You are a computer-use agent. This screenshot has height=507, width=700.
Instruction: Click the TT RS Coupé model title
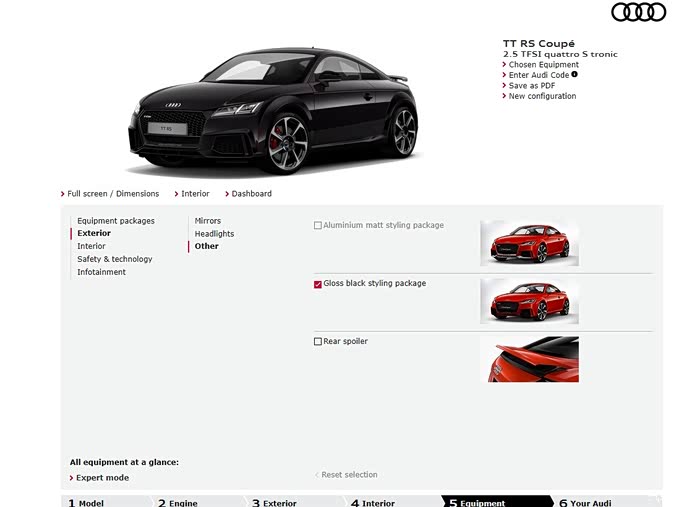539,43
